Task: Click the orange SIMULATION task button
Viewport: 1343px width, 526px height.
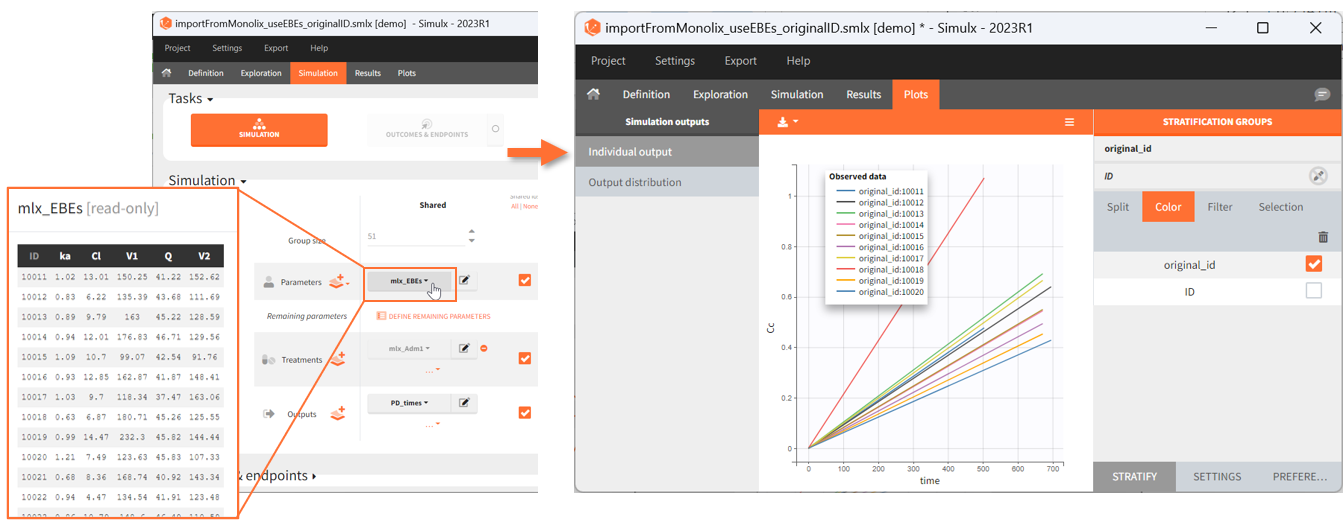Action: [259, 130]
